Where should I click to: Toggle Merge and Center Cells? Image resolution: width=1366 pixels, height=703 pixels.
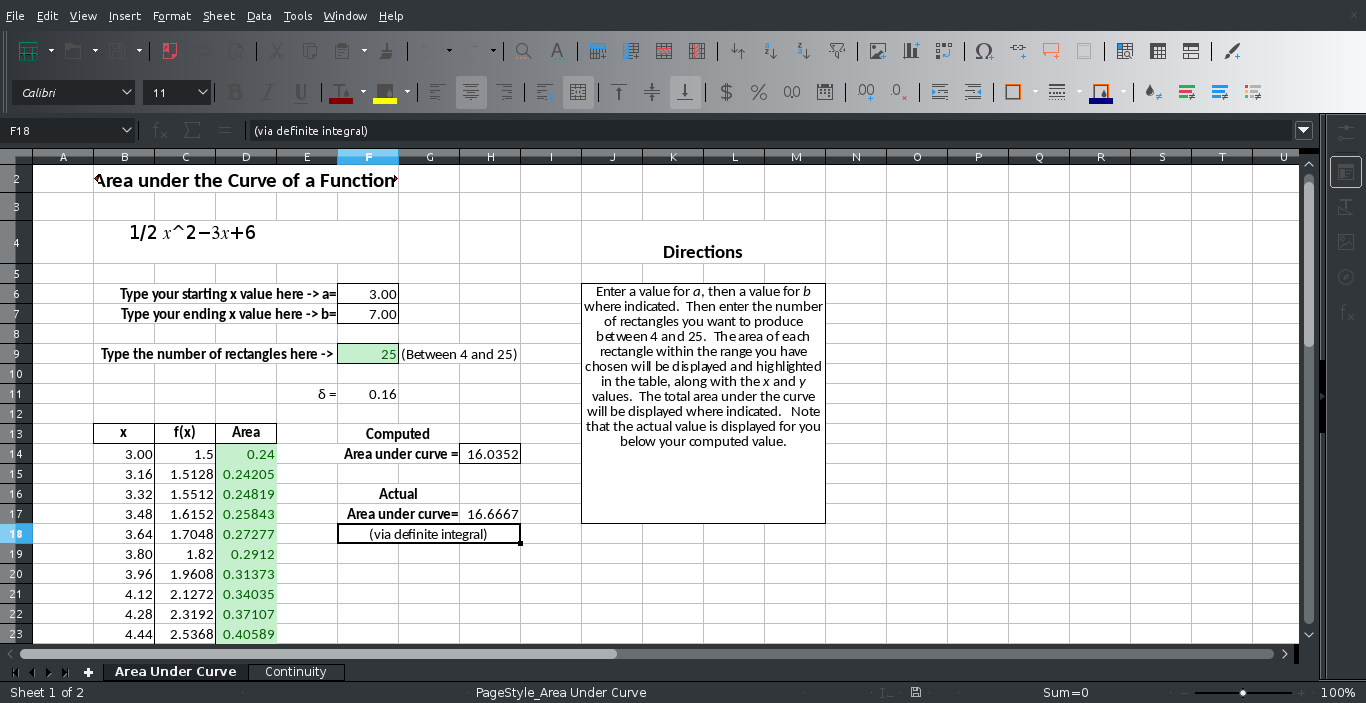577,92
